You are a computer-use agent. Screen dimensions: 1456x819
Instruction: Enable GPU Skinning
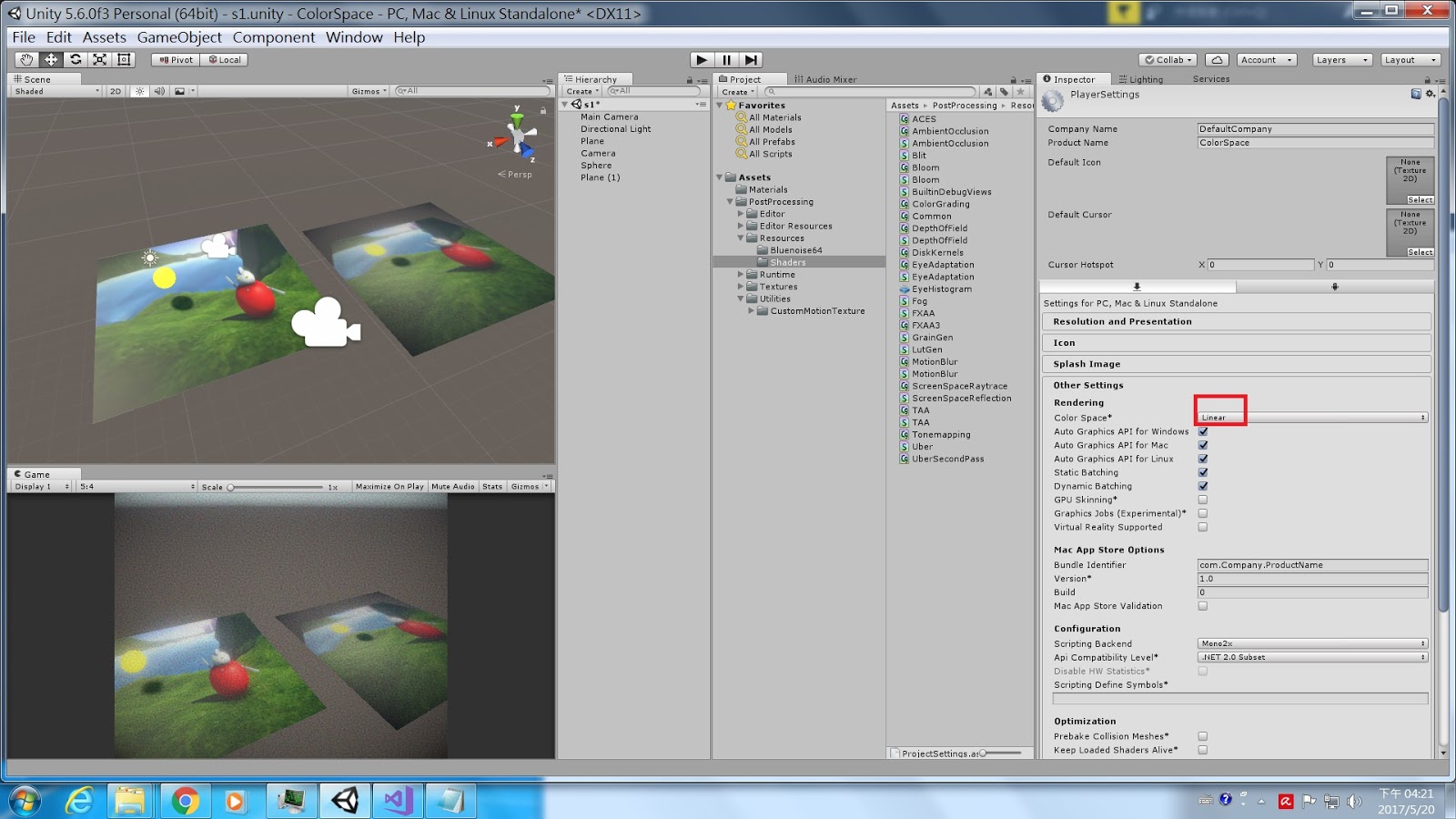pyautogui.click(x=1203, y=500)
